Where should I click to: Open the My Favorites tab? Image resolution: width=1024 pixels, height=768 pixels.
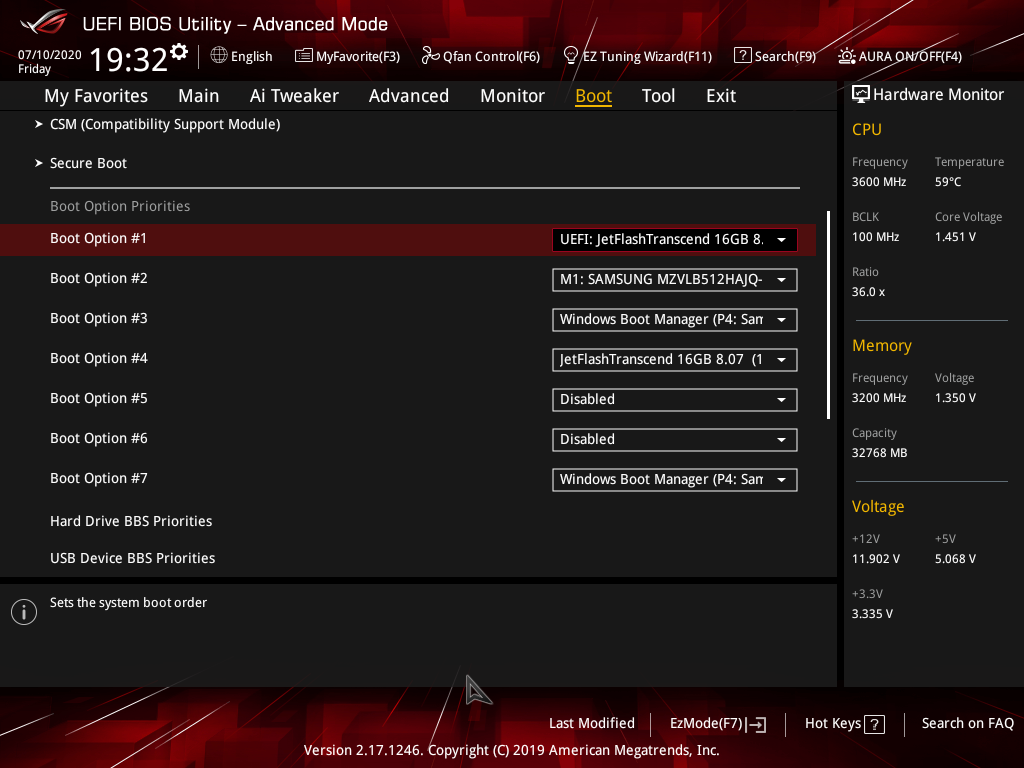pyautogui.click(x=96, y=96)
